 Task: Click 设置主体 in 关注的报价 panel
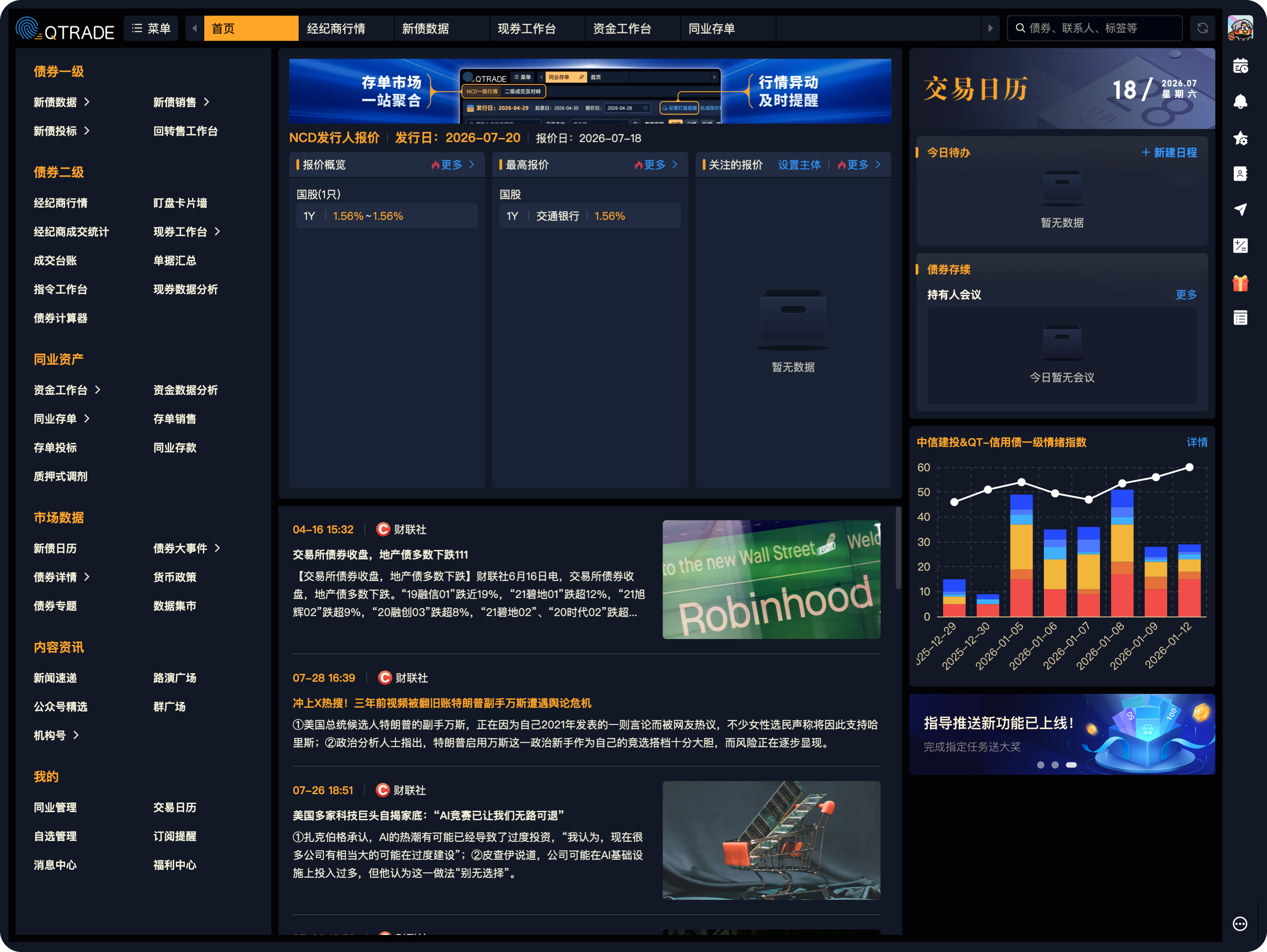pos(799,165)
